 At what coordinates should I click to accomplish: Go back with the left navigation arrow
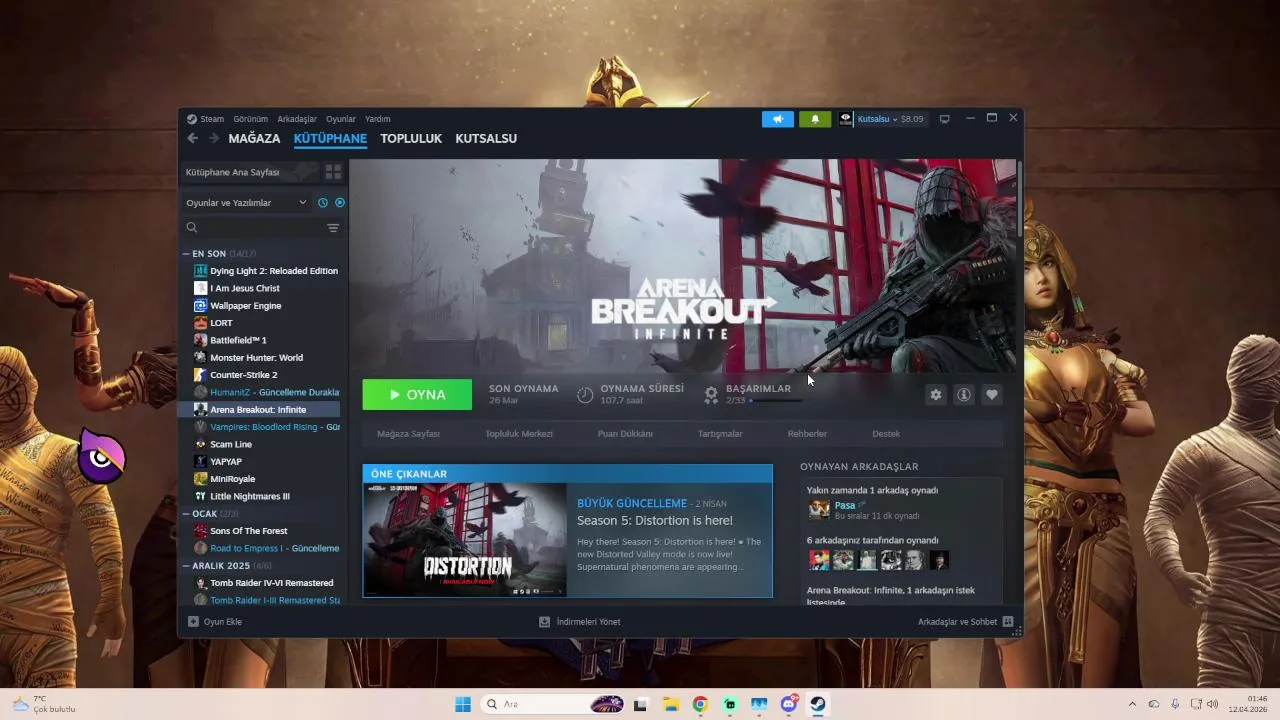tap(193, 138)
